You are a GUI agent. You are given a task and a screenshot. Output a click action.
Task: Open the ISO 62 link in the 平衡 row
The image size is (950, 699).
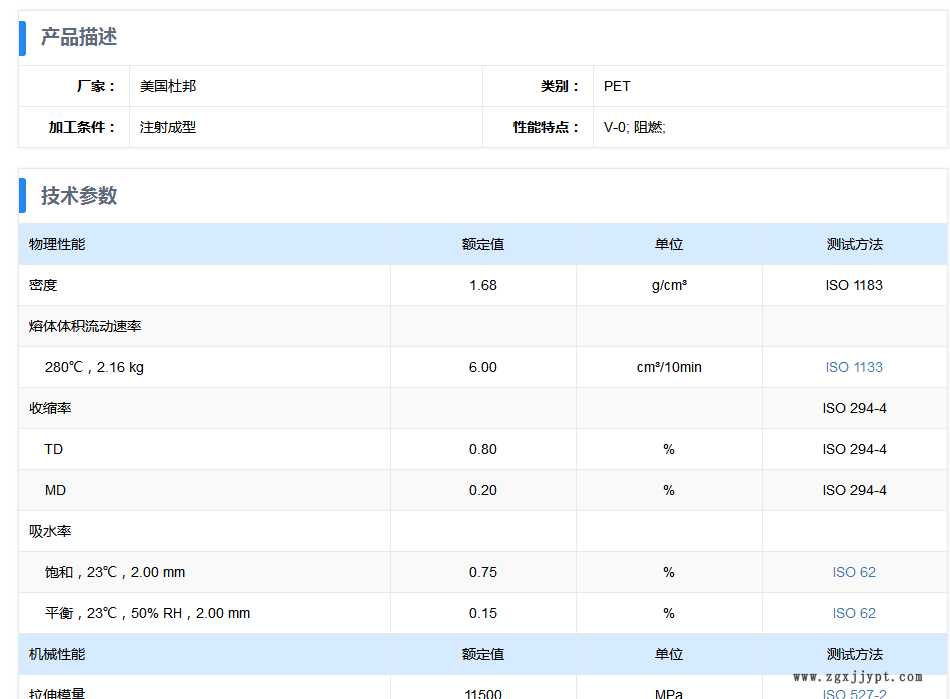854,613
